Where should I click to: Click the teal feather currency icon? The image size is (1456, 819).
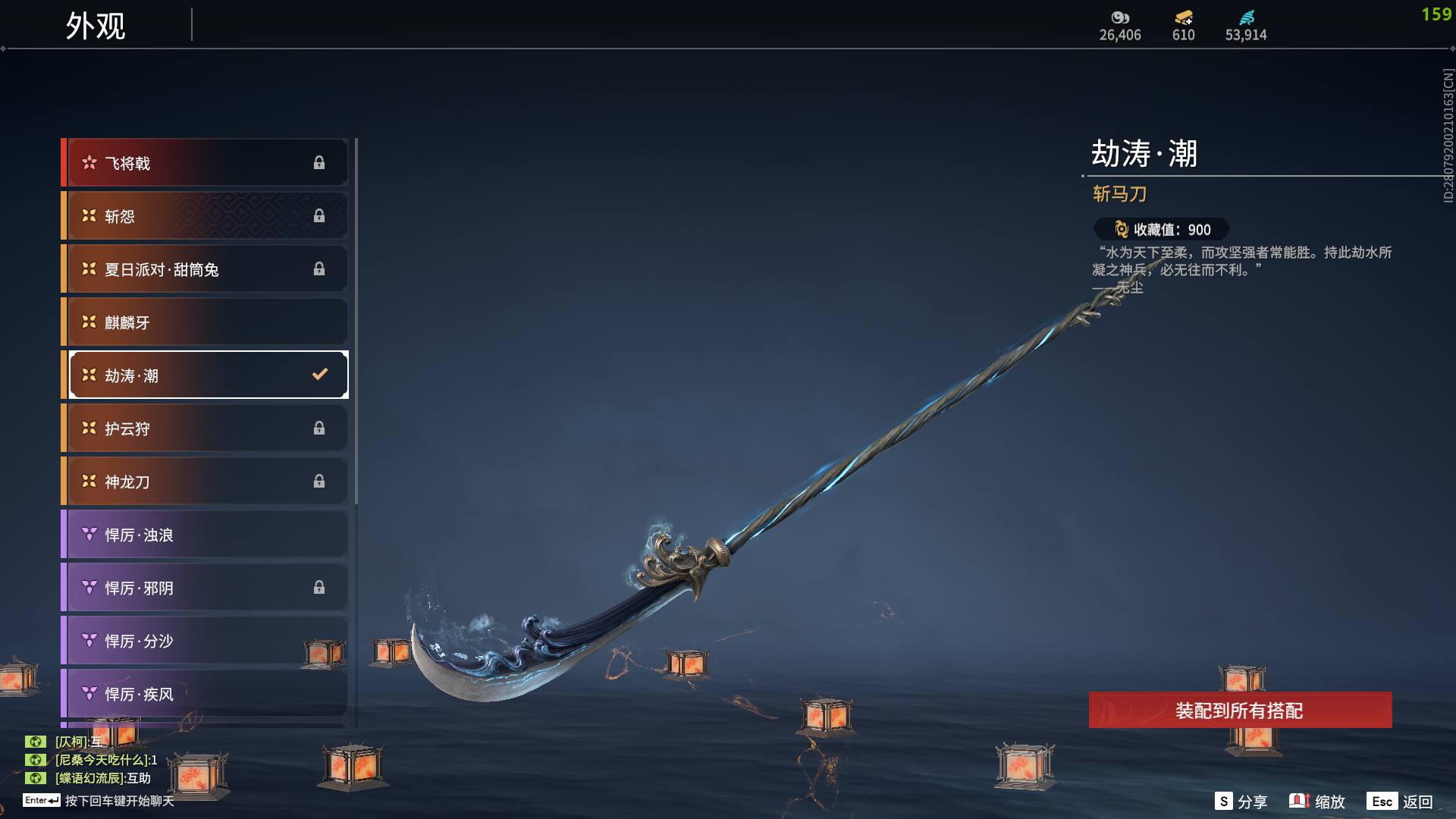click(x=1247, y=17)
